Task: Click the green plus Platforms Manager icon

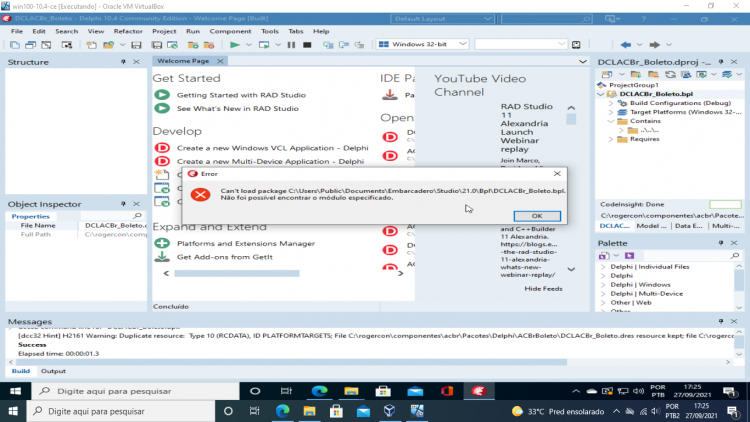Action: (x=162, y=243)
